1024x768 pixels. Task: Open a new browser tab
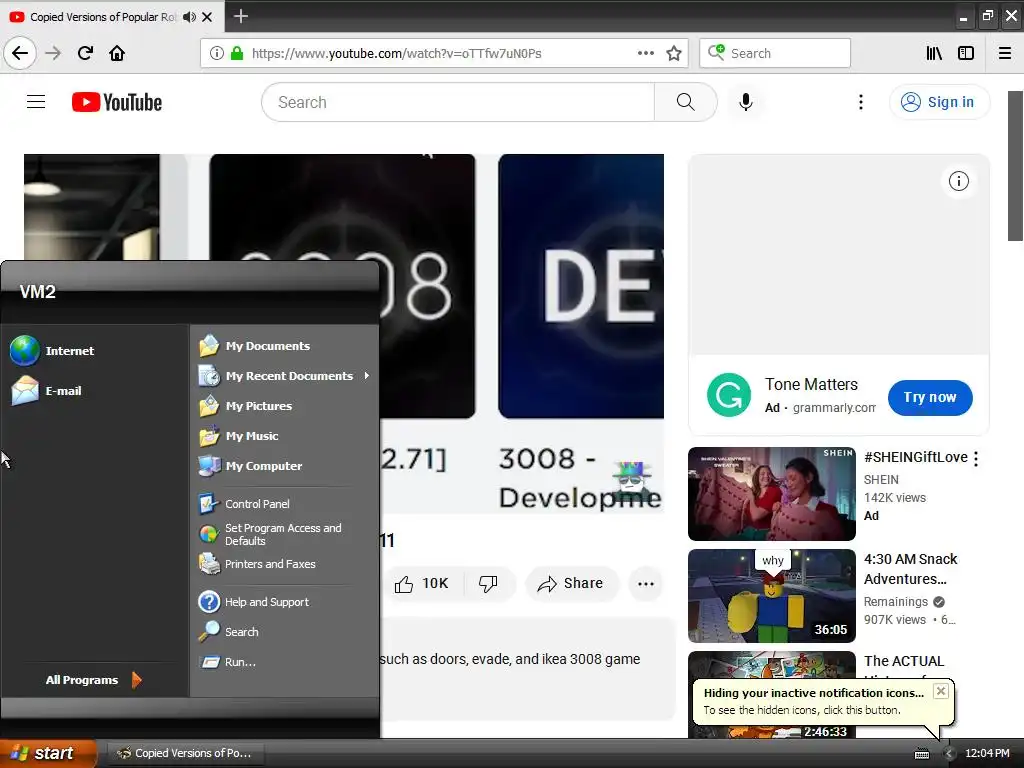pos(241,16)
